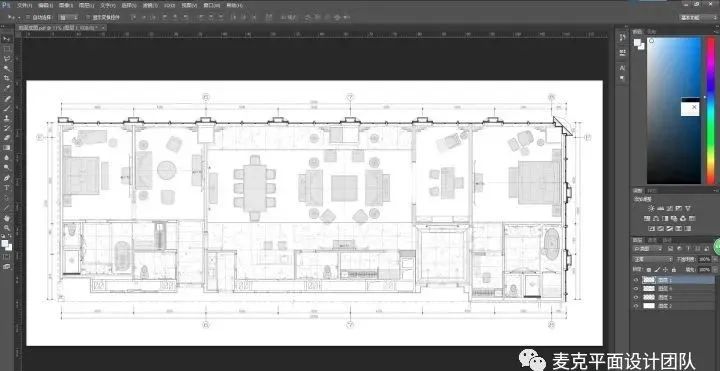Screen dimensions: 720x371
Task: Click the rainbow hue slider strip
Action: coord(710,110)
